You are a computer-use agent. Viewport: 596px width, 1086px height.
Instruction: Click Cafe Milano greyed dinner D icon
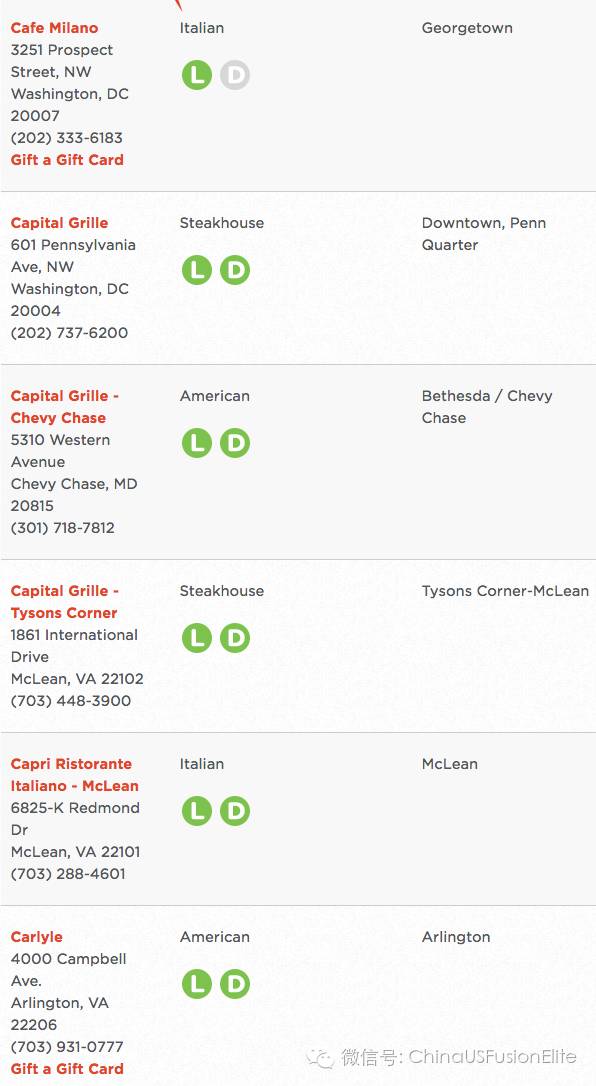[235, 75]
